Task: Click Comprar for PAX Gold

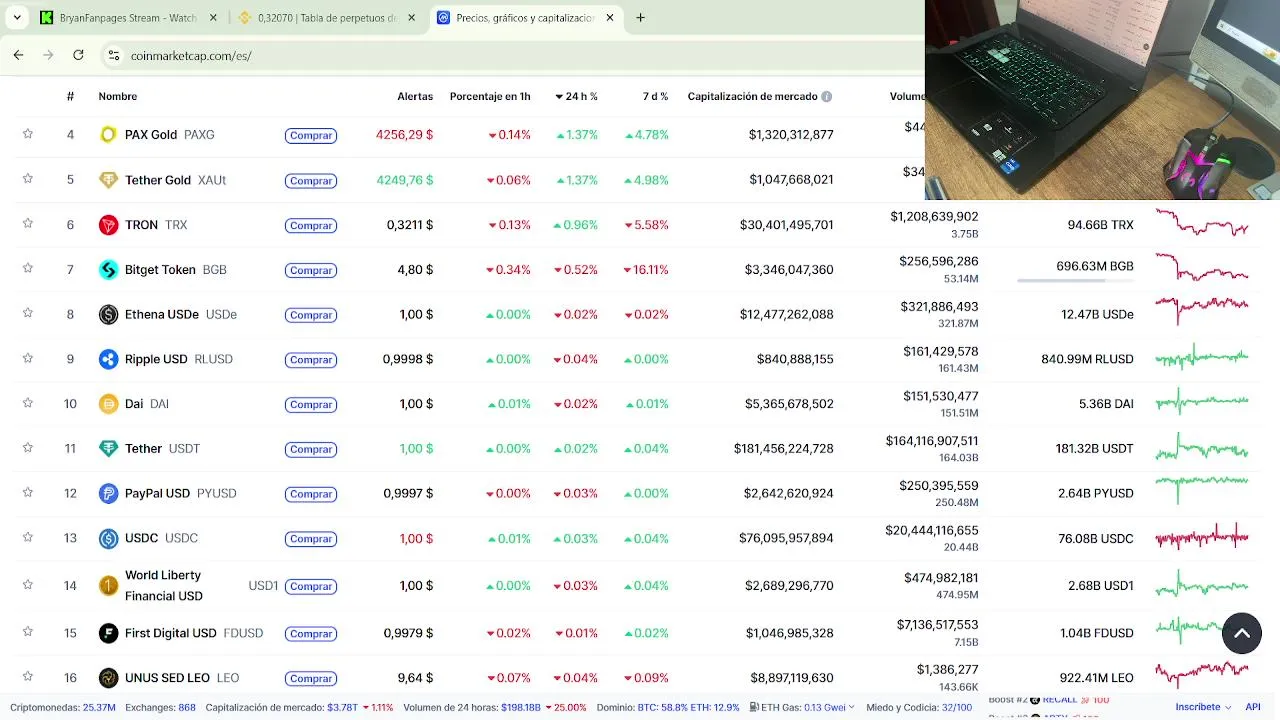Action: coord(310,135)
